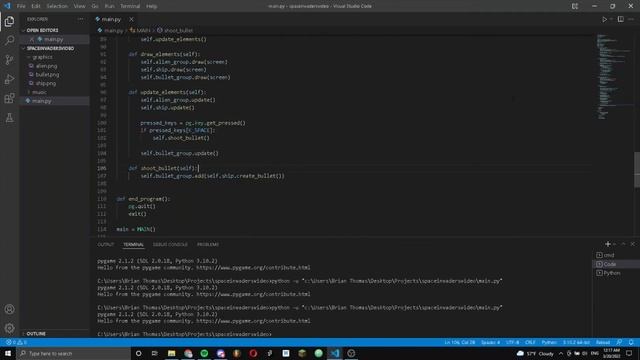
Task: Switch to the Problems panel tab
Action: point(208,244)
